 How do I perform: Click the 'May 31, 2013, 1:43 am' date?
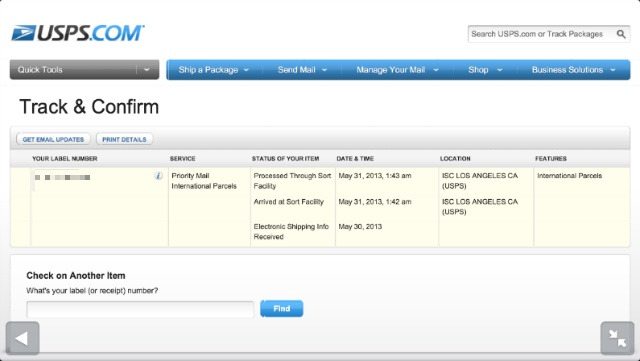[375, 176]
